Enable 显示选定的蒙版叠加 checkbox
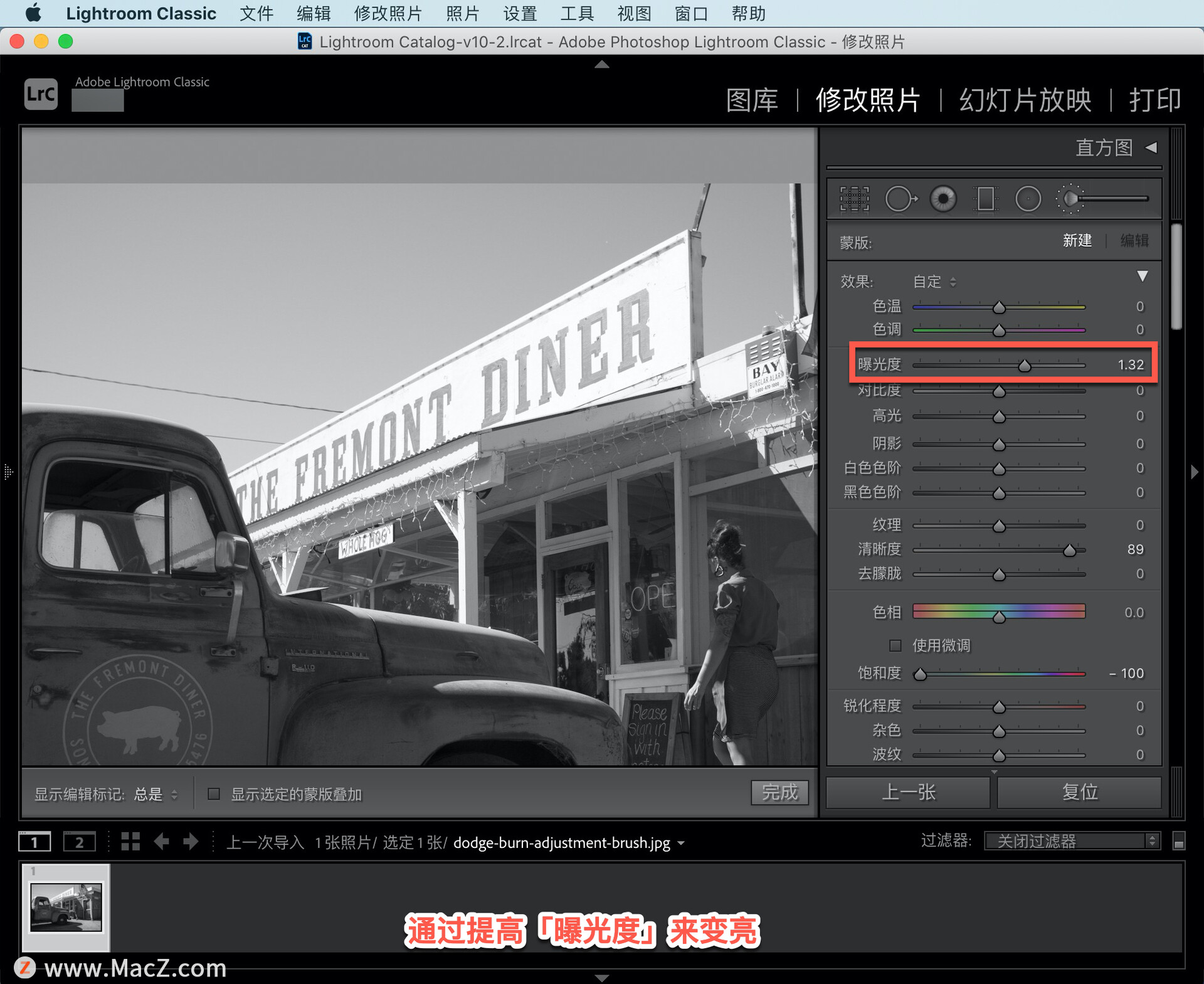Image resolution: width=1204 pixels, height=984 pixels. (x=214, y=794)
